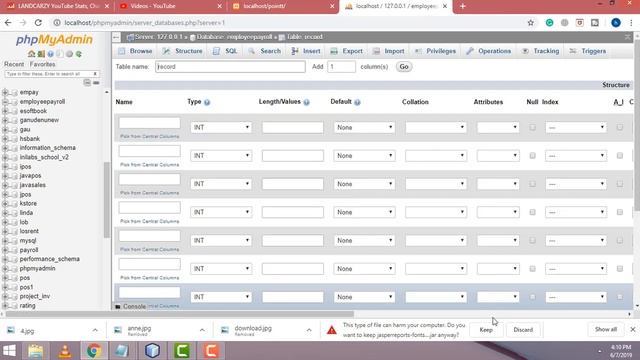This screenshot has height=360, width=640.
Task: Open Type dropdown in sixth row
Action: pyautogui.click(x=221, y=269)
